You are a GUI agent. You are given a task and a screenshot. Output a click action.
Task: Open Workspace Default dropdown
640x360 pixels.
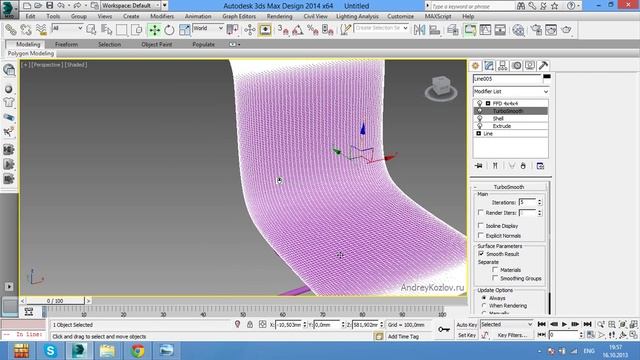(131, 5)
